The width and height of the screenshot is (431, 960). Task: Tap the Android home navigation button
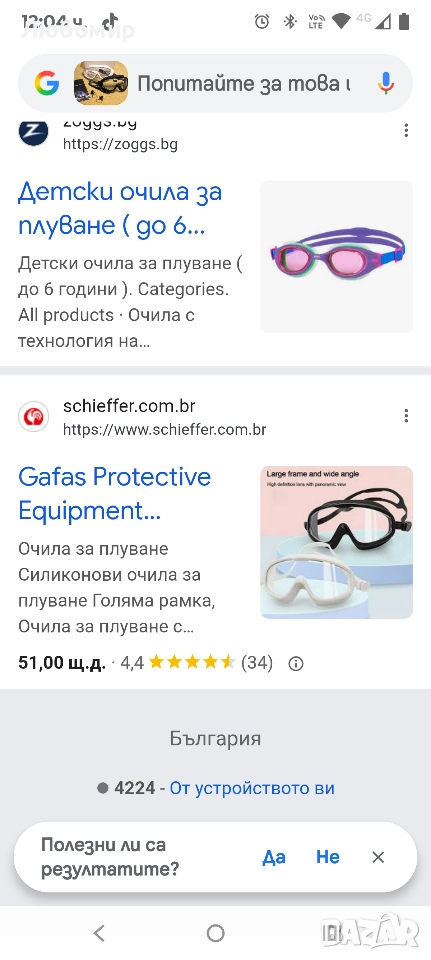click(x=216, y=933)
